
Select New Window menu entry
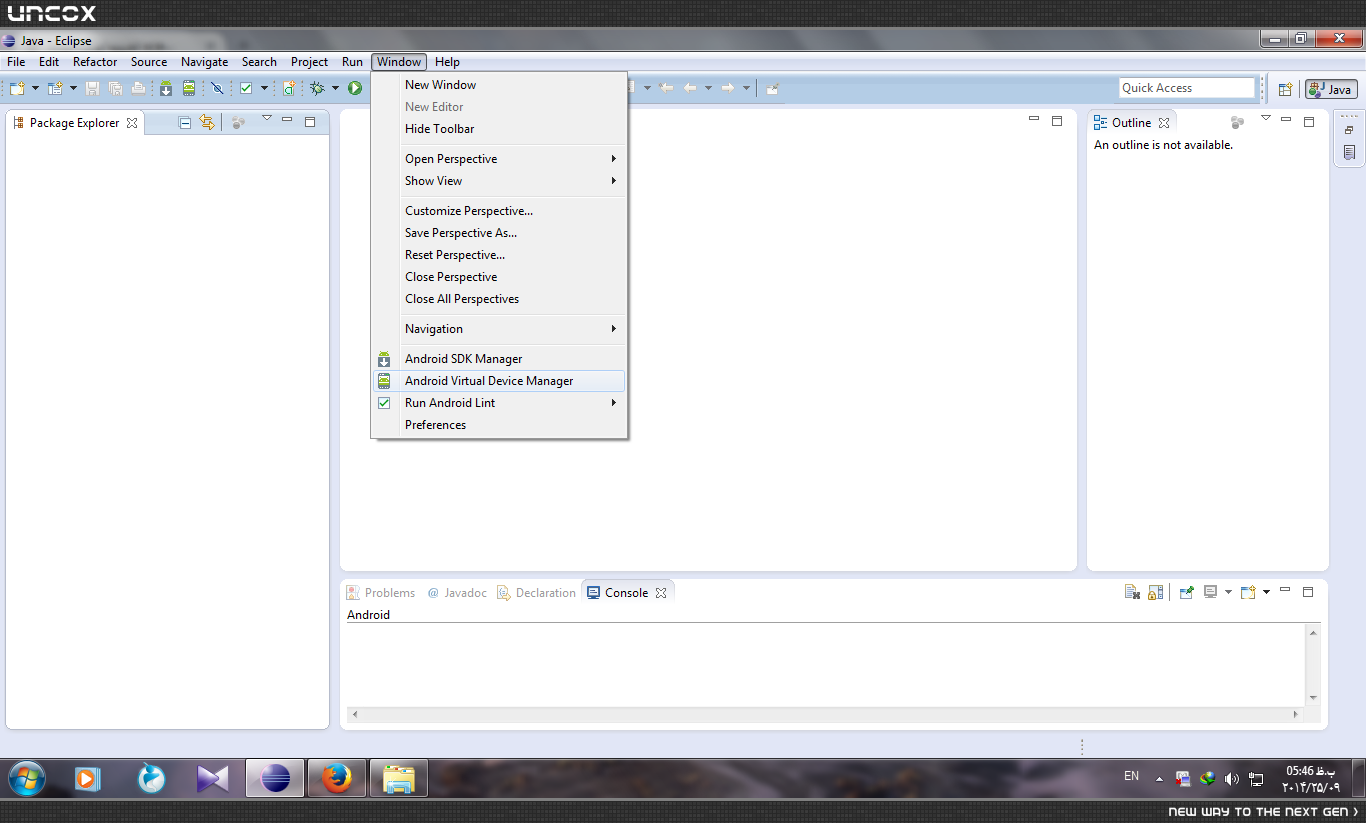[499, 85]
